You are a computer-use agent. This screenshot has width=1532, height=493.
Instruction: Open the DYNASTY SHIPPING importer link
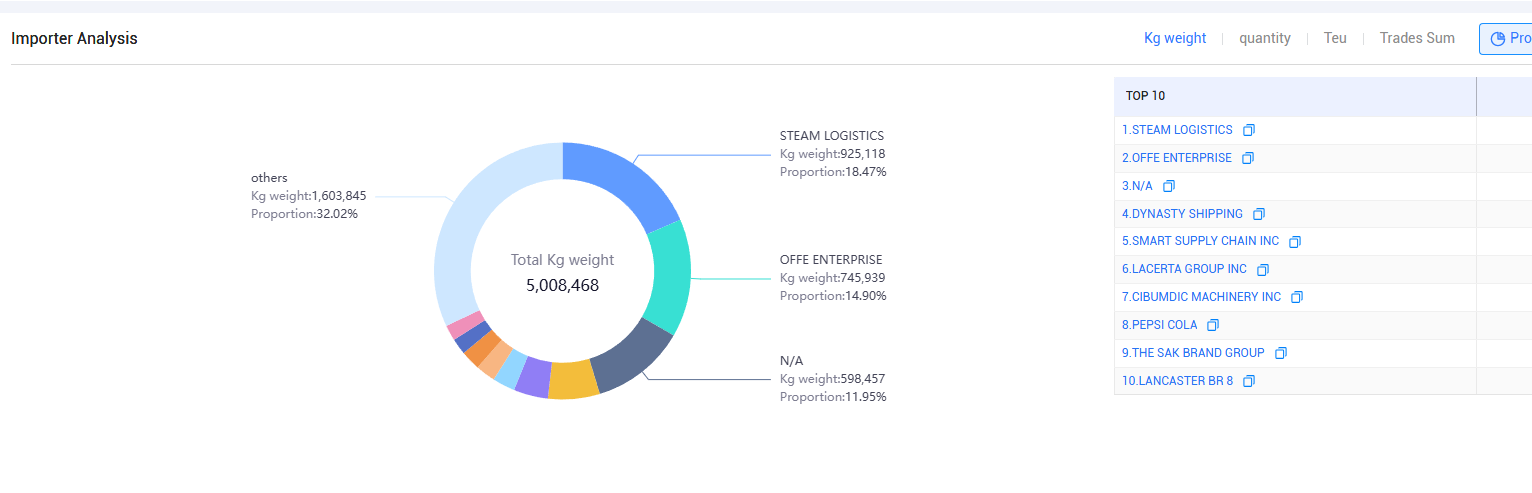coord(1182,214)
